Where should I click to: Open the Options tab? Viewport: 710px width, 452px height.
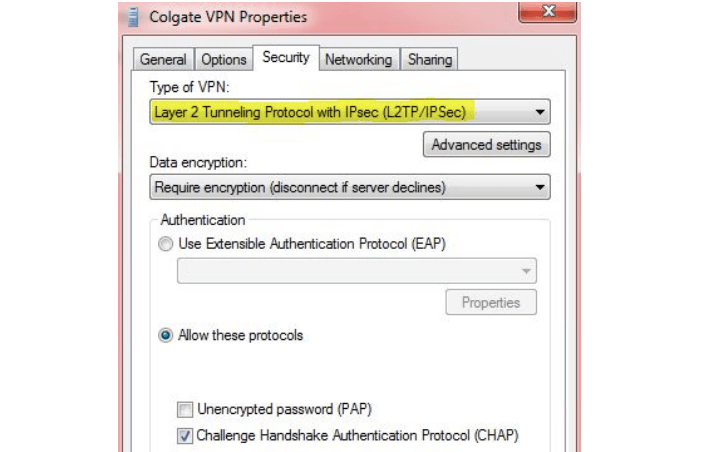[x=224, y=59]
